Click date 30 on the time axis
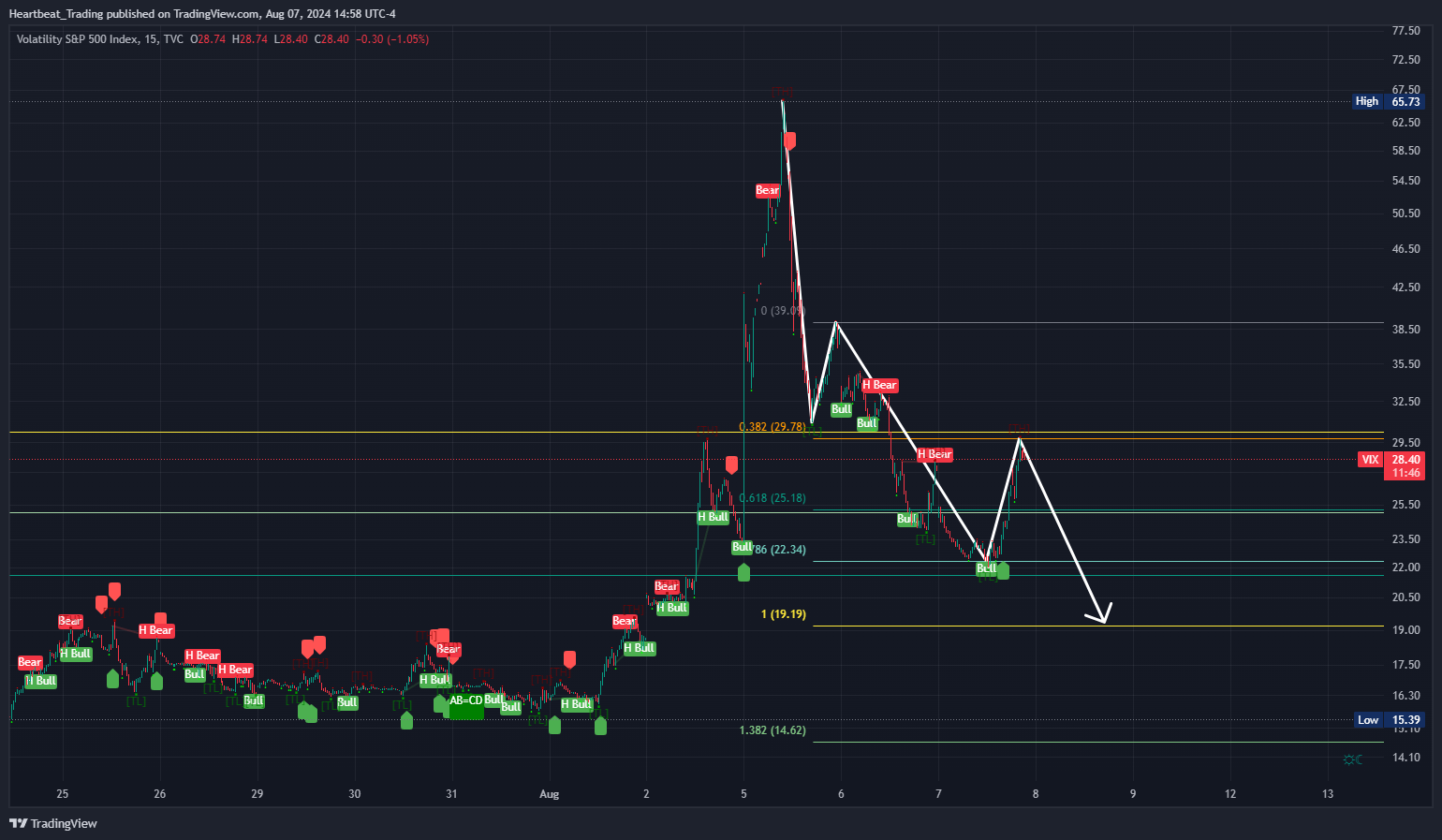 [x=355, y=793]
